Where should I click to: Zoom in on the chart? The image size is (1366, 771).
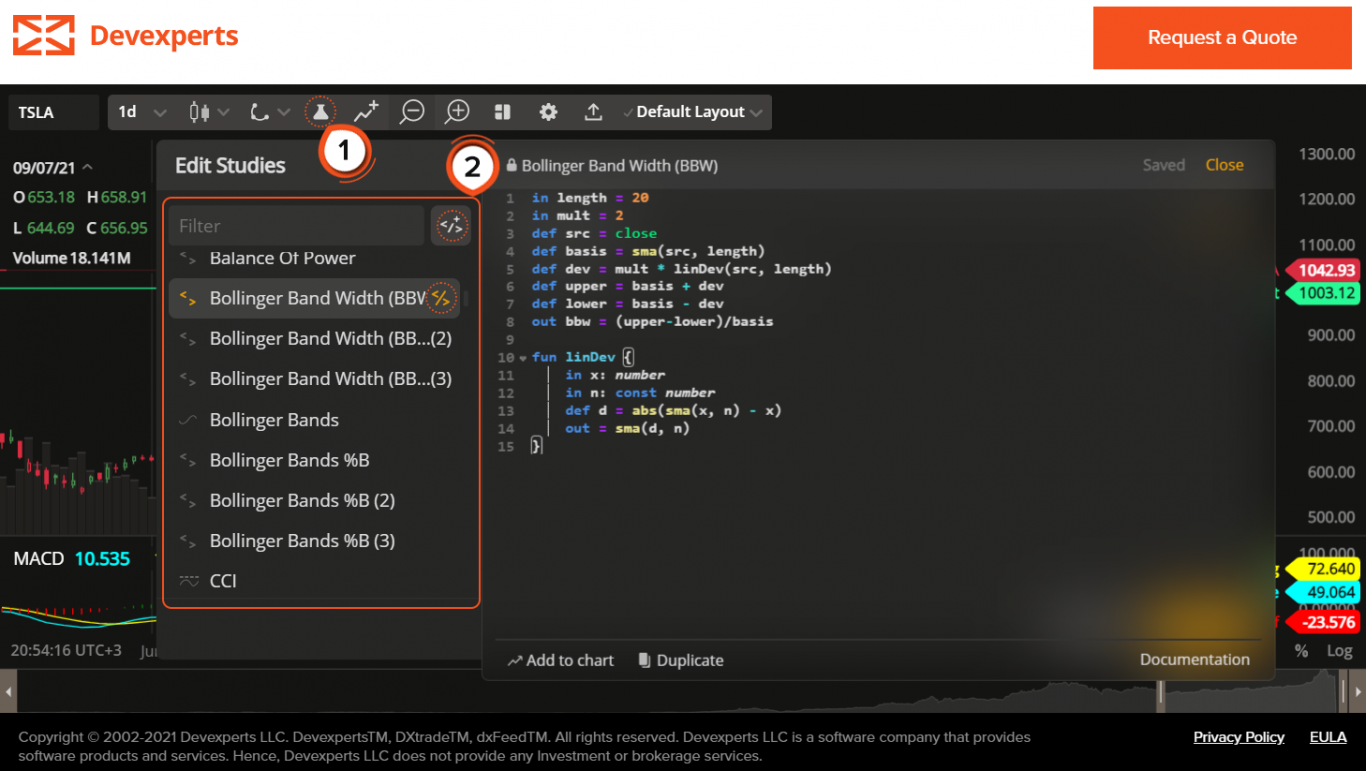(456, 111)
